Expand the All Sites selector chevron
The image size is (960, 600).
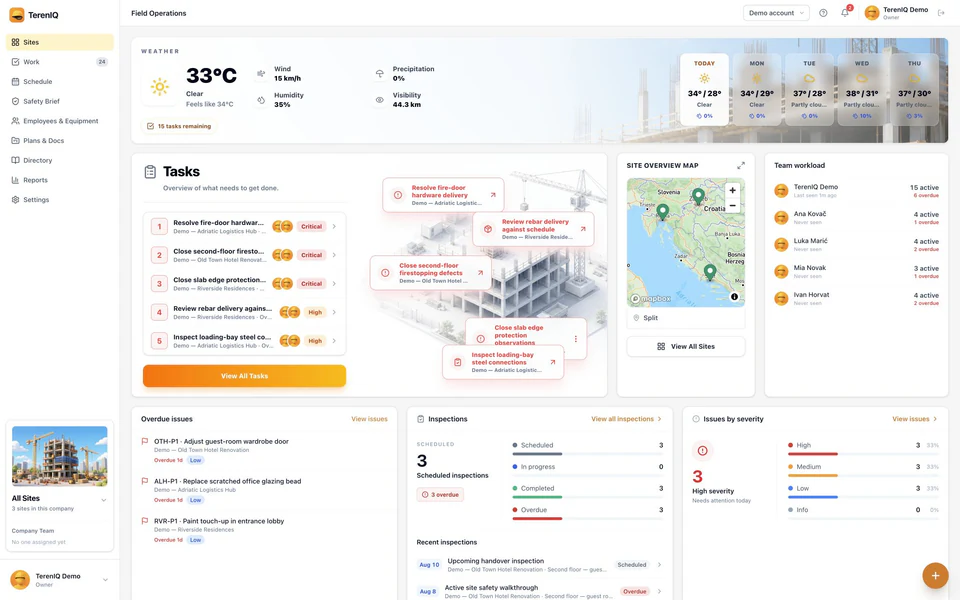[x=103, y=500]
